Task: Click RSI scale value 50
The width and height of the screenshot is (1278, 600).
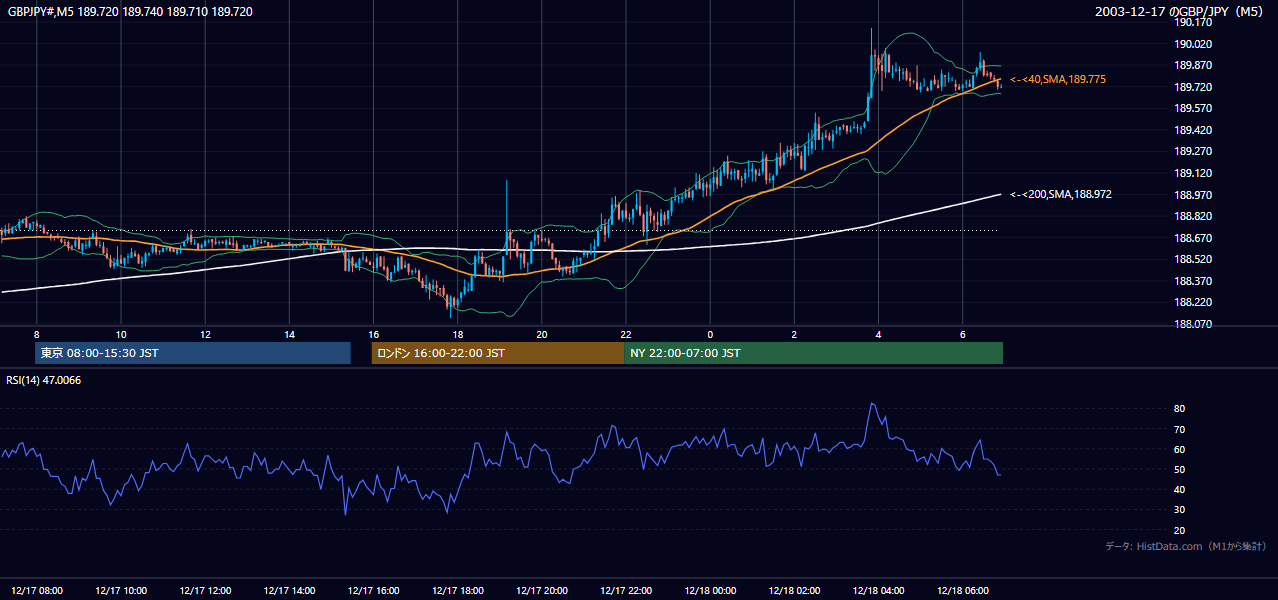Action: click(x=1180, y=469)
